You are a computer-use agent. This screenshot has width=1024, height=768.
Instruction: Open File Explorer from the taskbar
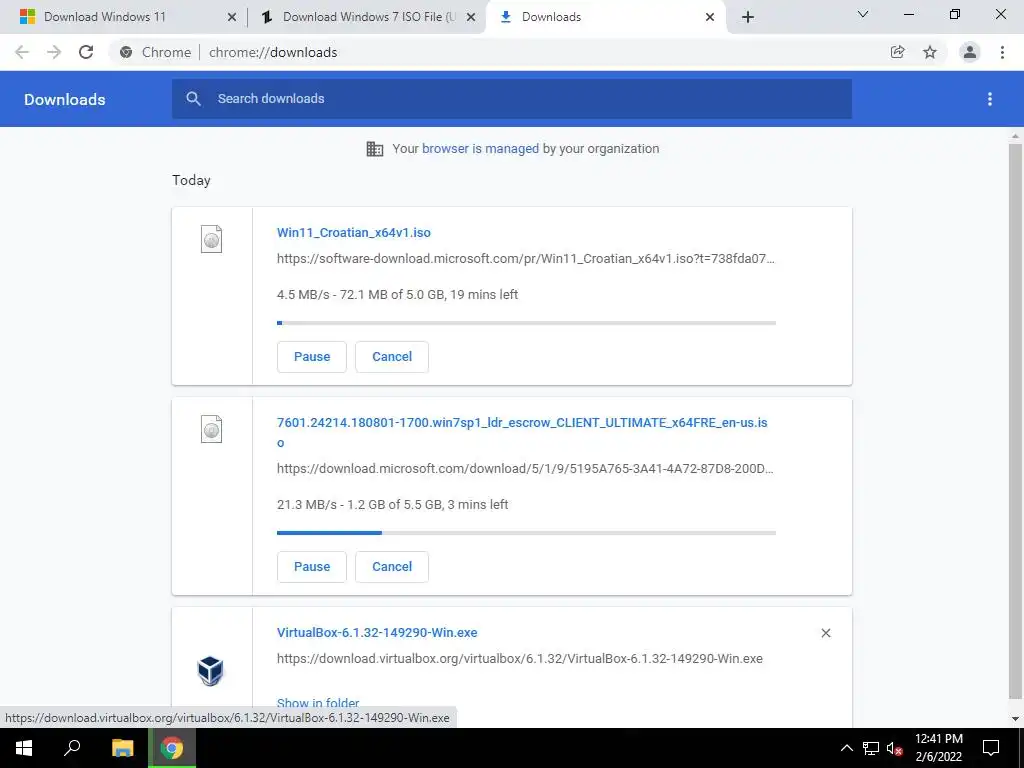122,748
